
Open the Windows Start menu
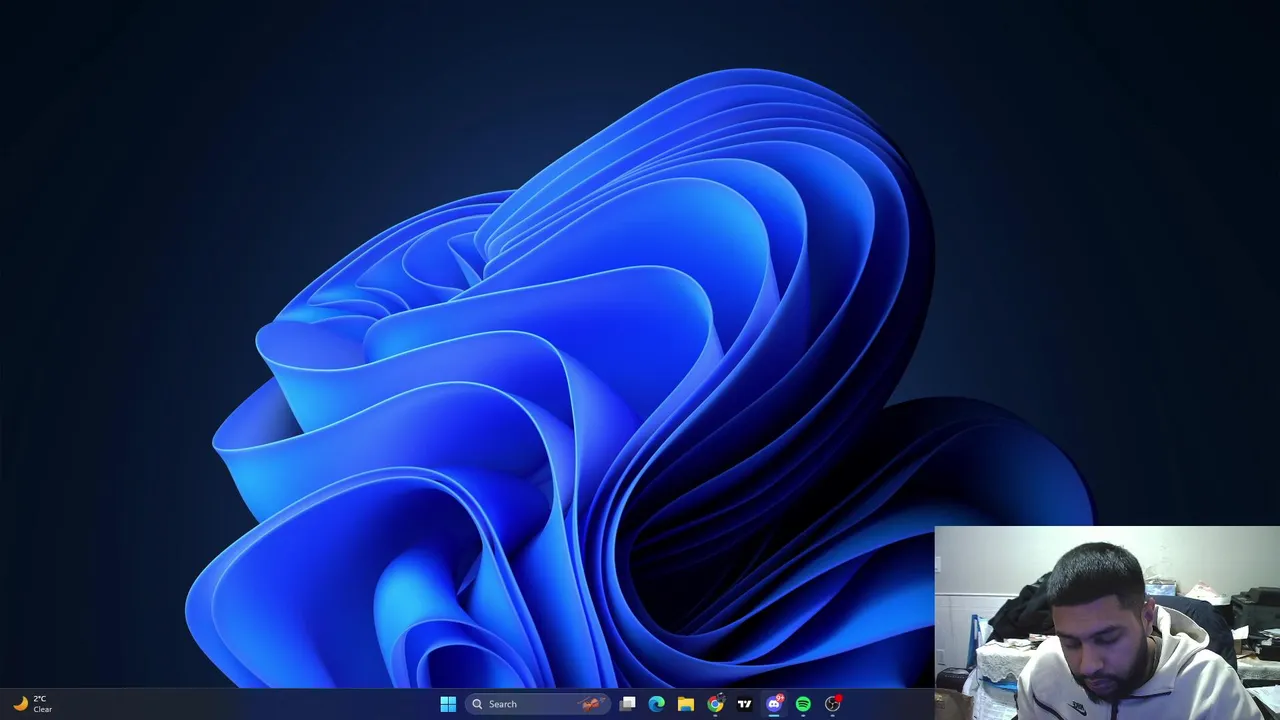pyautogui.click(x=448, y=704)
